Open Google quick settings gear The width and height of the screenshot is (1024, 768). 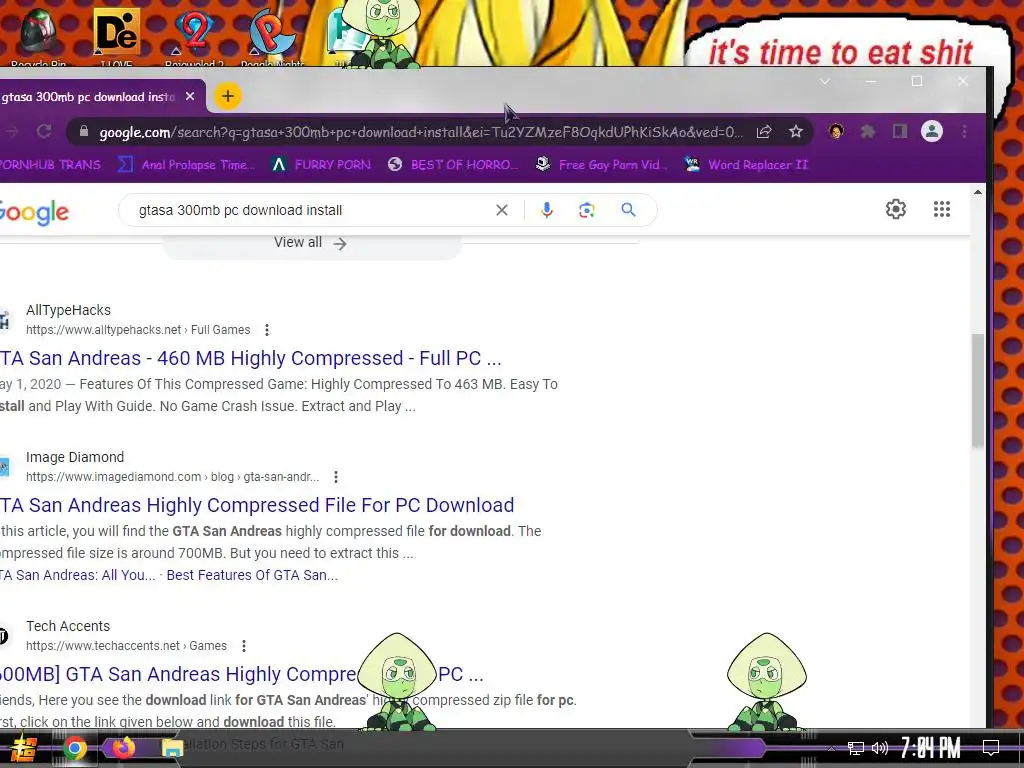pos(896,209)
